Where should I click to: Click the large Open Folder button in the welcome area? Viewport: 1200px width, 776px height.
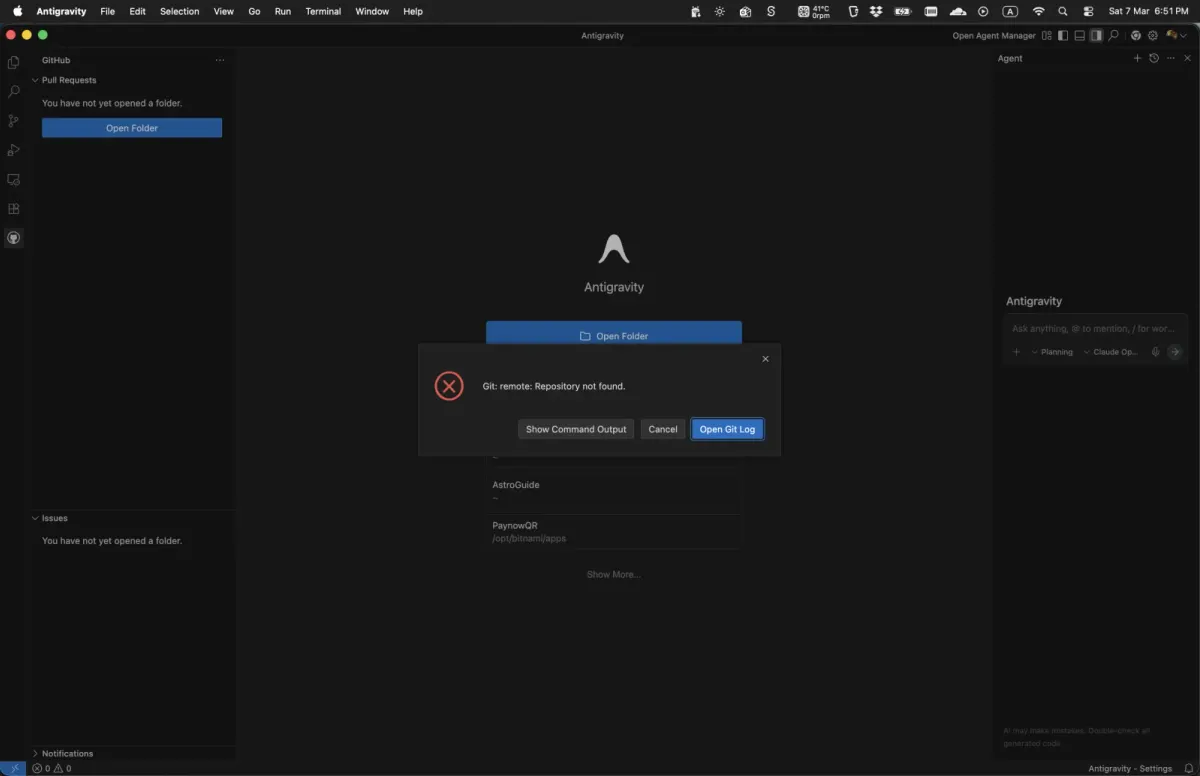pos(614,336)
